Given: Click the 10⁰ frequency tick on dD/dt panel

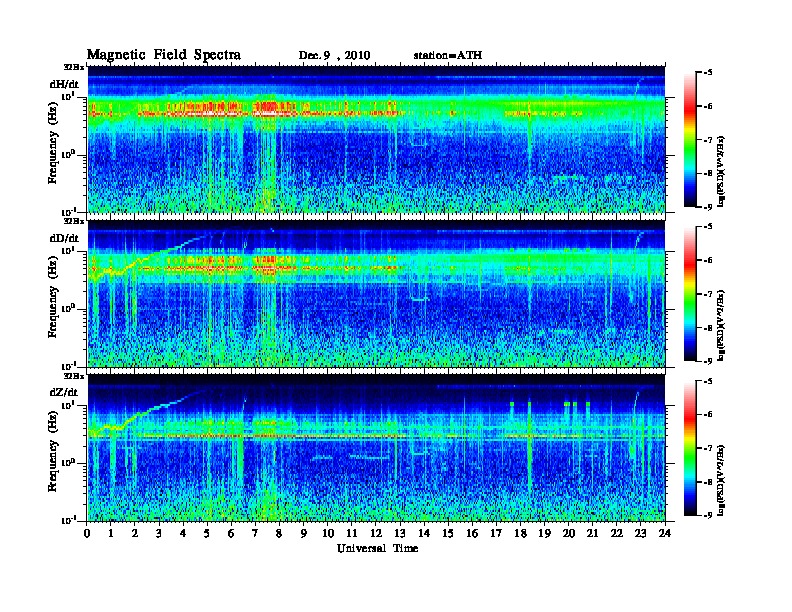Looking at the screenshot, I should pyautogui.click(x=68, y=308).
